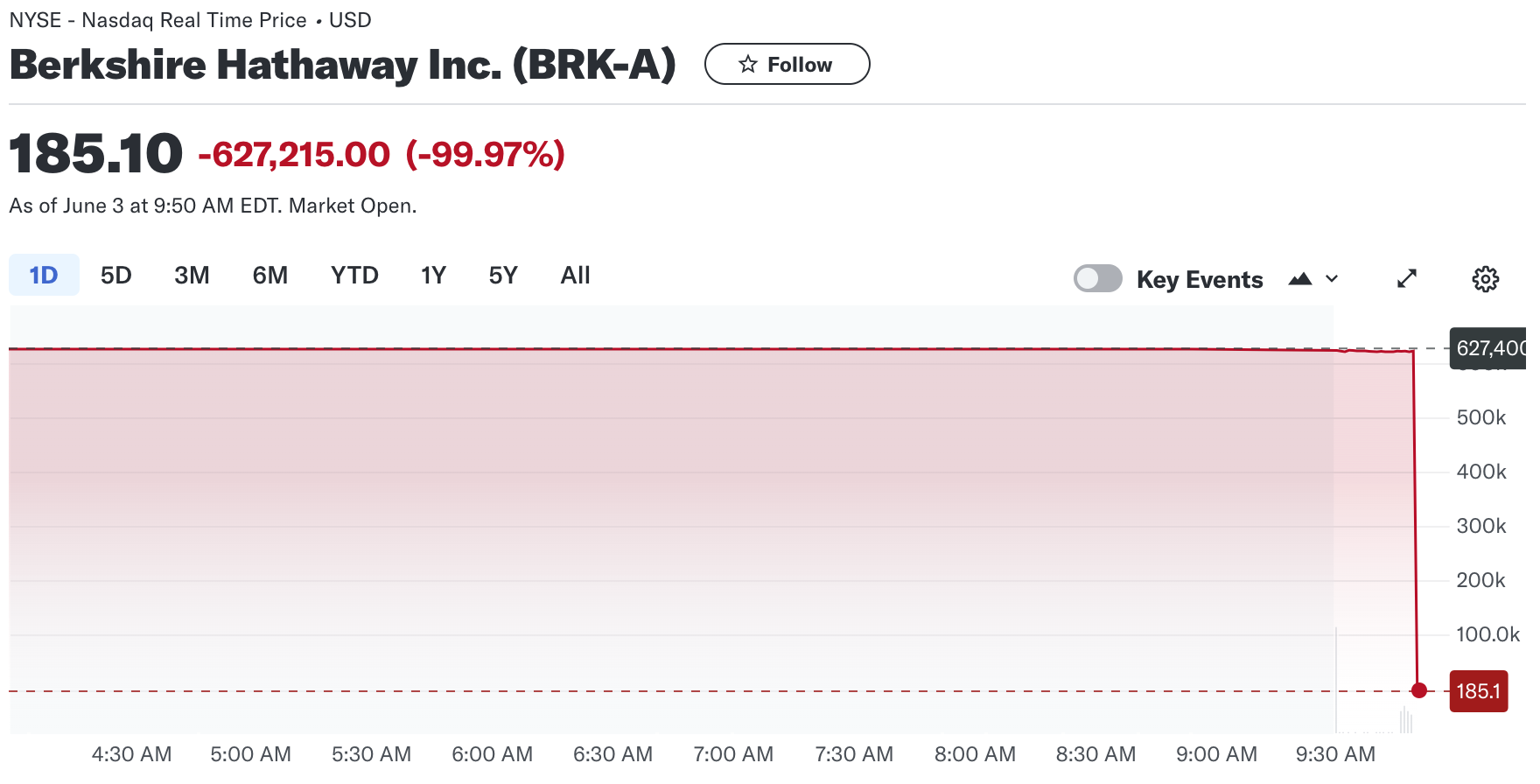Viewport: 1540px width, 784px height.
Task: Open chart settings gear icon
Action: [1485, 279]
